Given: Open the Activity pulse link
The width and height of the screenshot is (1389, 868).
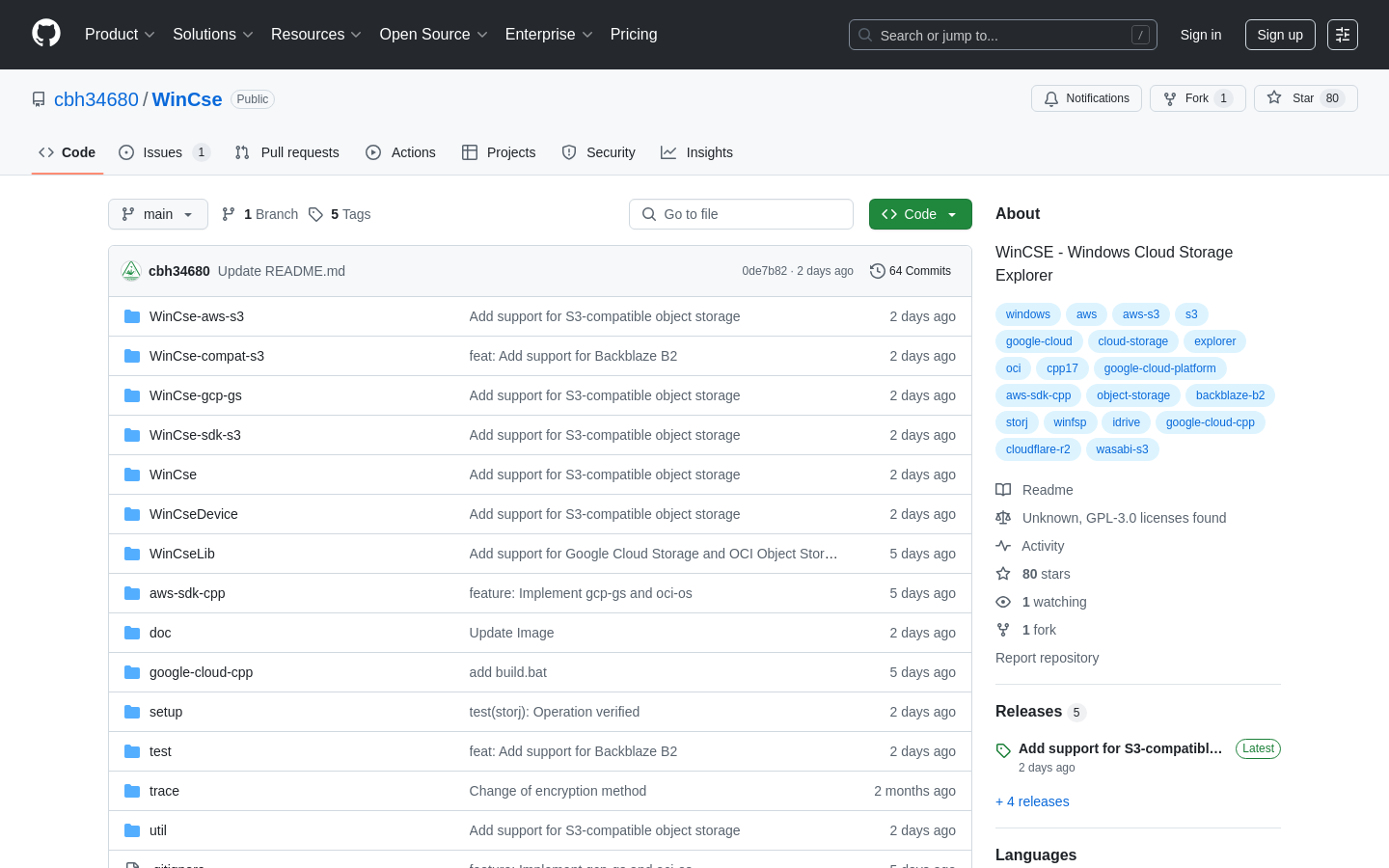Looking at the screenshot, I should tap(1029, 546).
